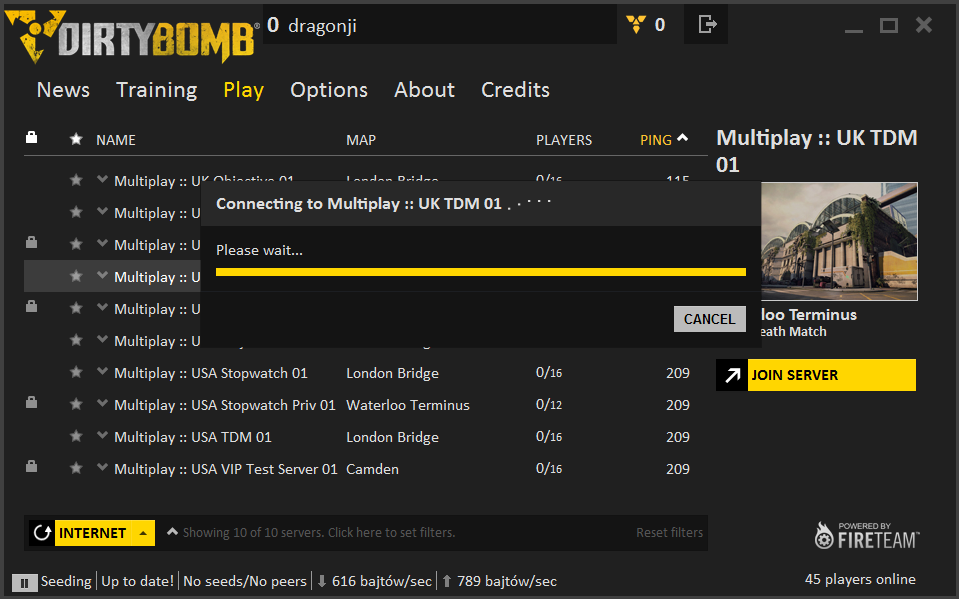Click the pause seeding icon in status bar
Screen dimensions: 959x599
24,582
